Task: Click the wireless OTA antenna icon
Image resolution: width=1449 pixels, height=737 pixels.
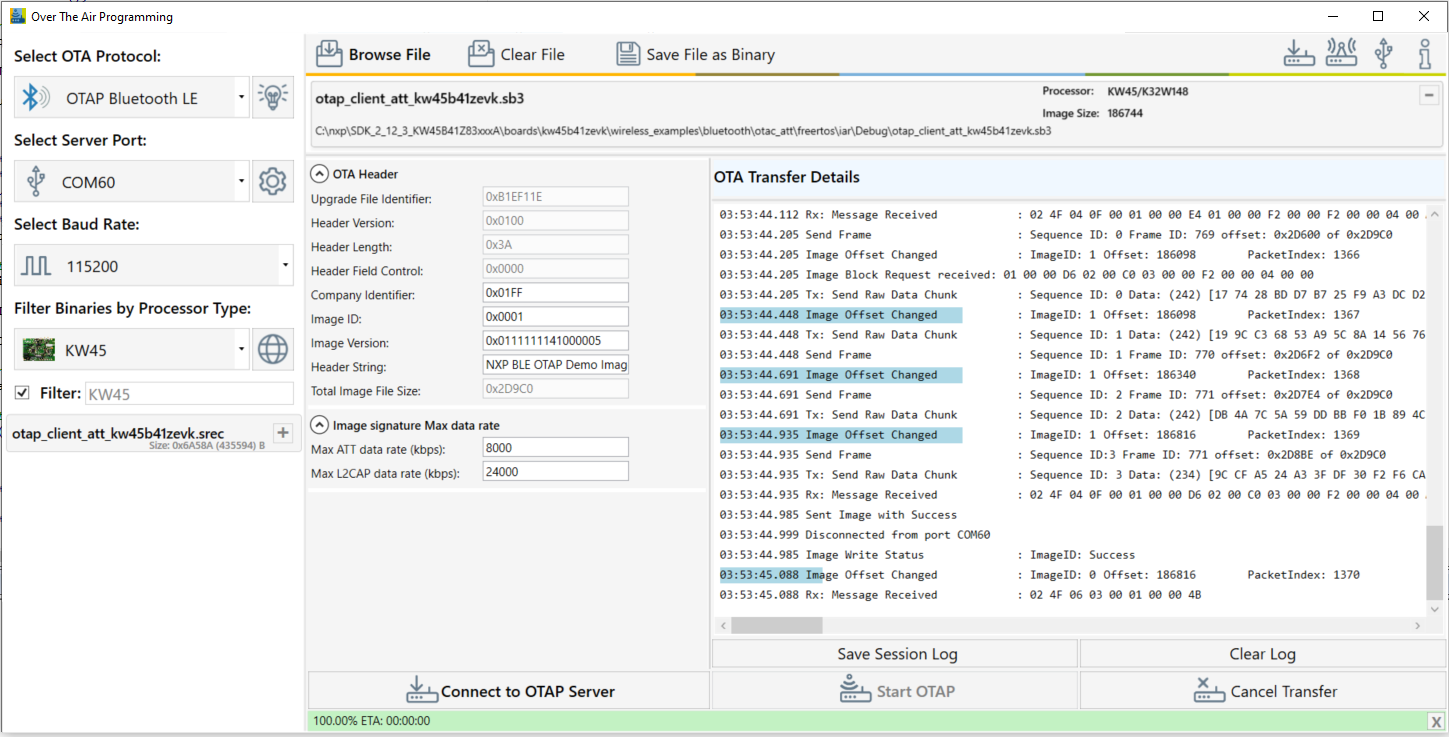Action: pyautogui.click(x=1341, y=52)
